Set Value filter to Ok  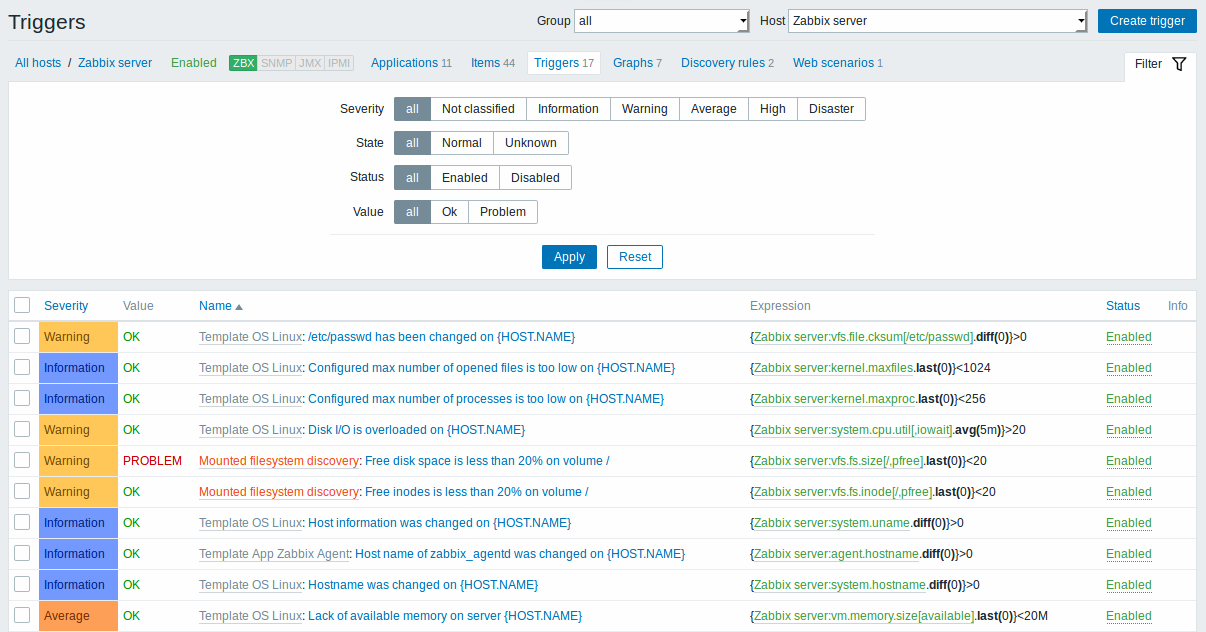450,211
